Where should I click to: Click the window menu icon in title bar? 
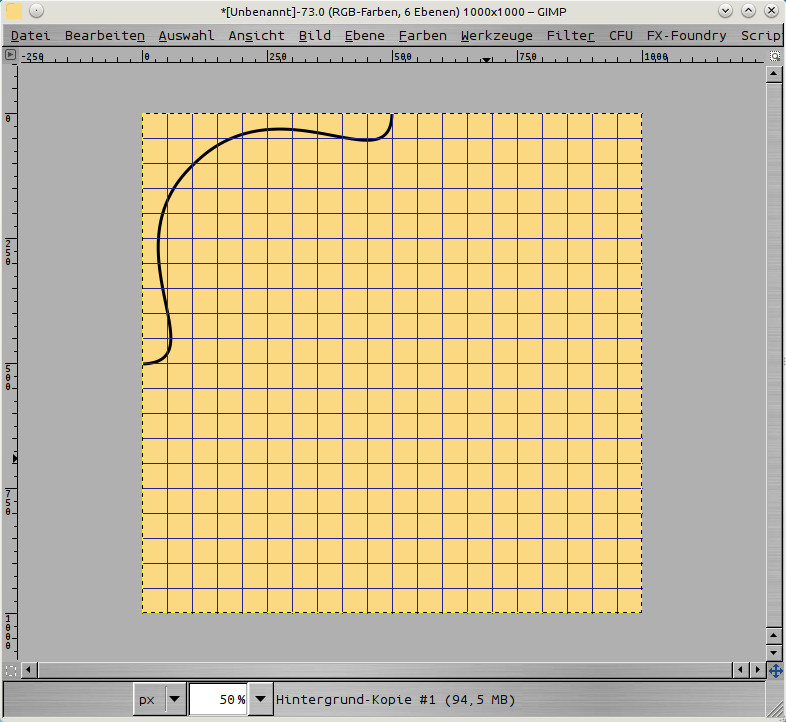14,11
